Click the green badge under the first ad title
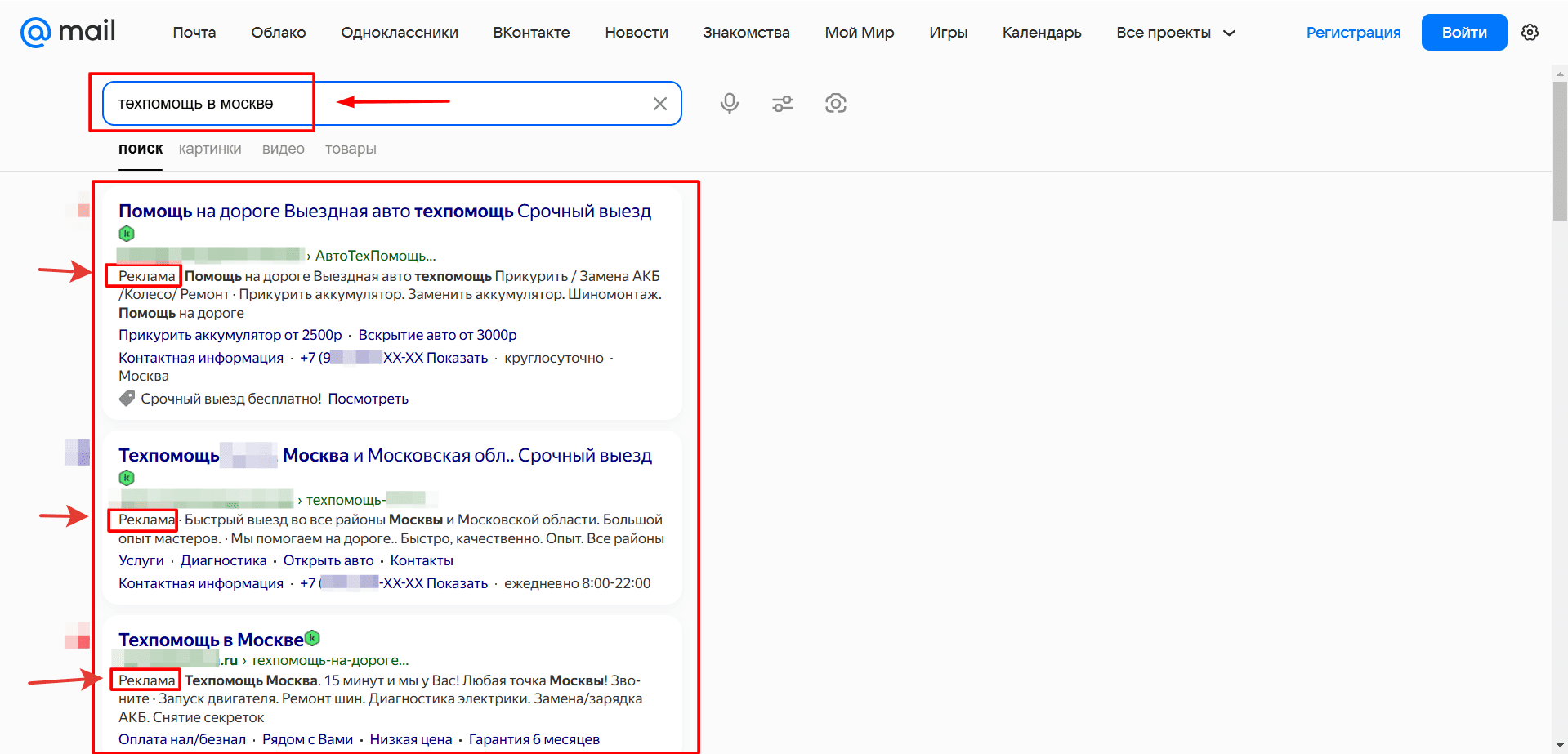This screenshot has width=1568, height=754. pyautogui.click(x=127, y=234)
